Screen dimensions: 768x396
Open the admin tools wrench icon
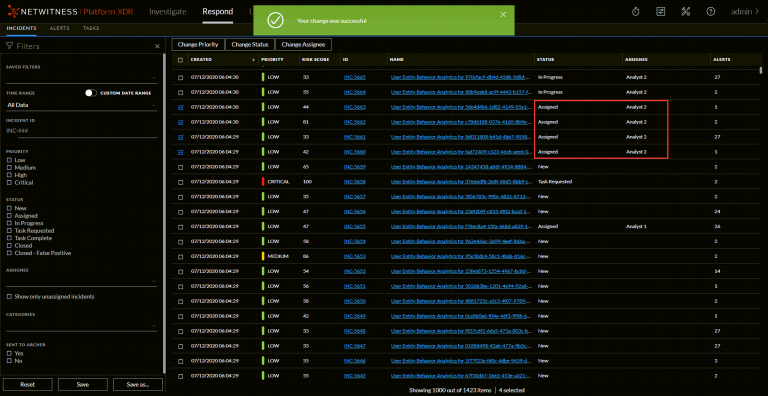pos(686,12)
